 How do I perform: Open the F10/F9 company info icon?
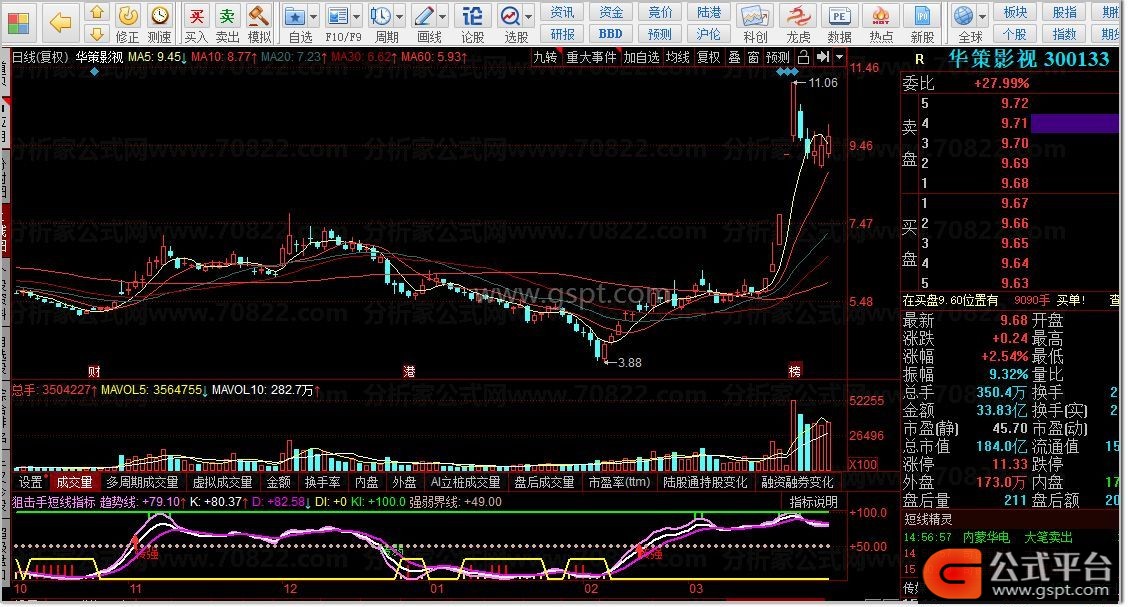[x=337, y=16]
